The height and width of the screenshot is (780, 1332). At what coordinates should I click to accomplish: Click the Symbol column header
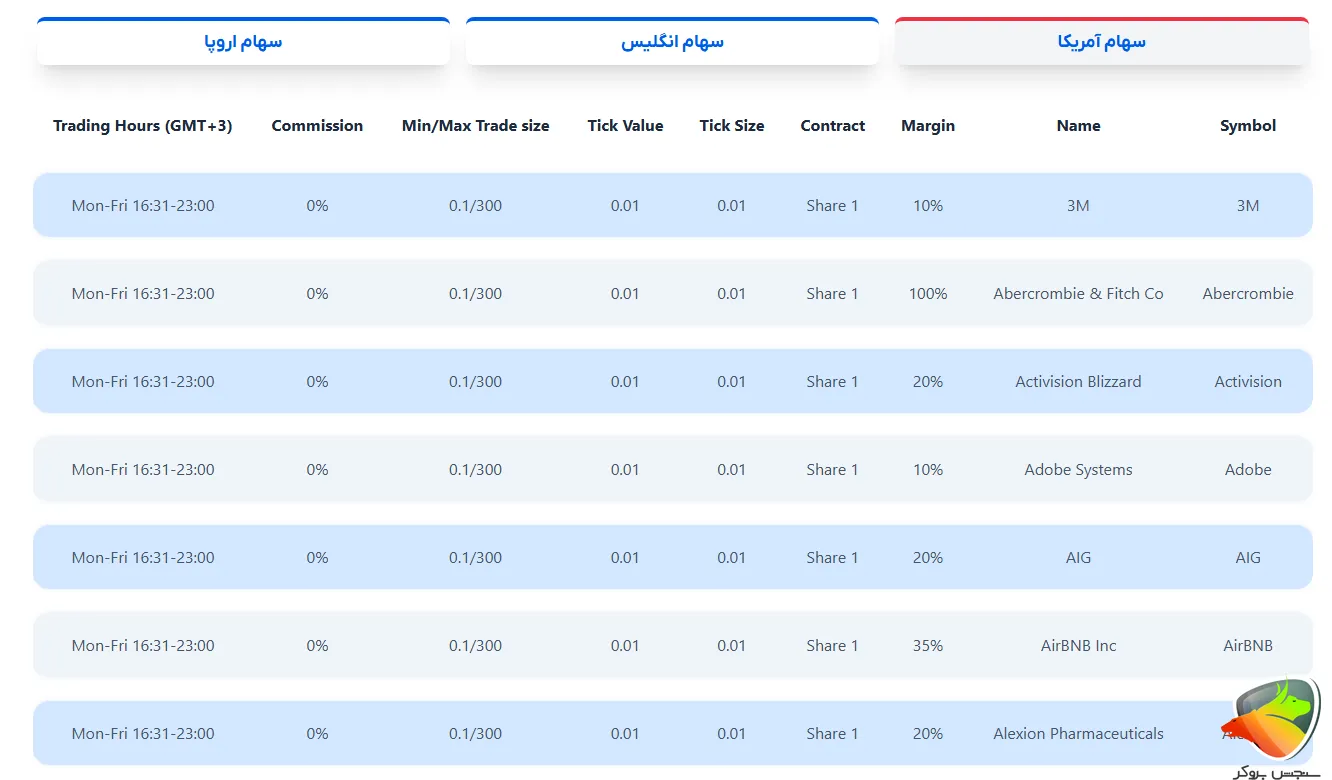(1247, 125)
